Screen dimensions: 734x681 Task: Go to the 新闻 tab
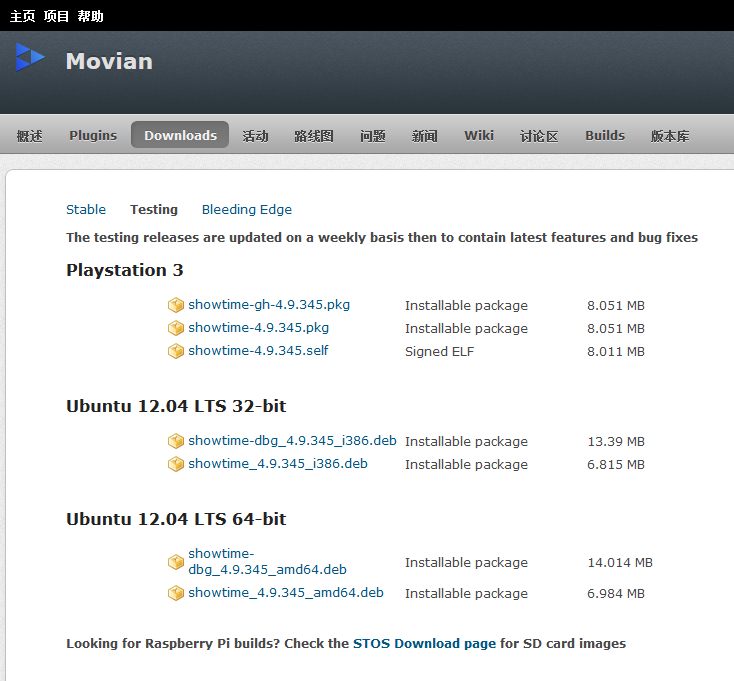pos(425,136)
